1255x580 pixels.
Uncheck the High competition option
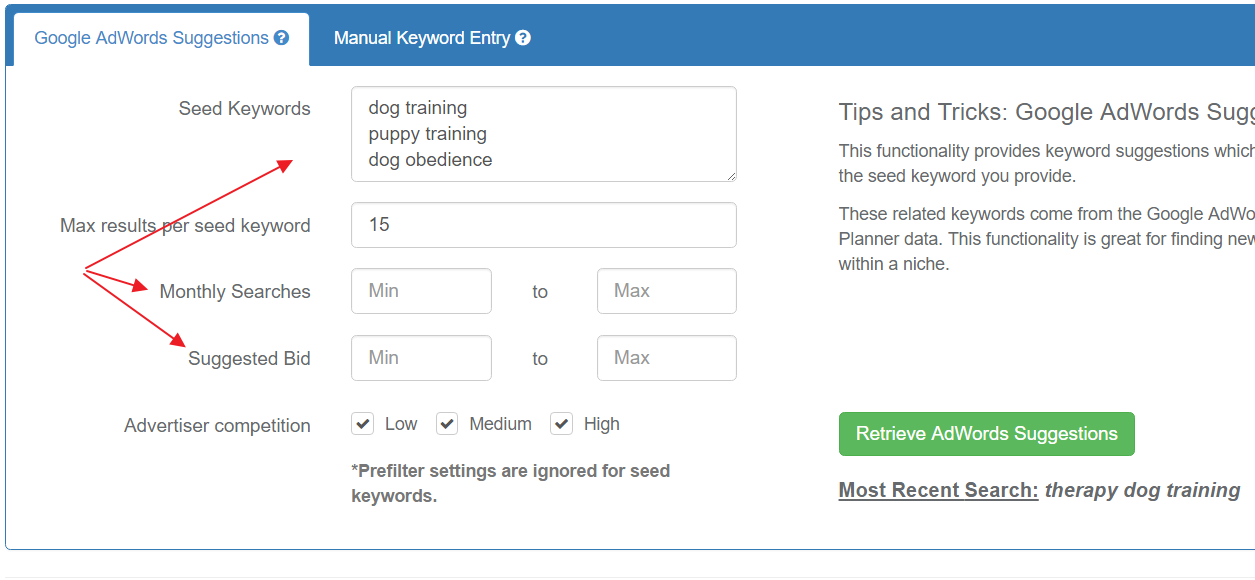[561, 423]
